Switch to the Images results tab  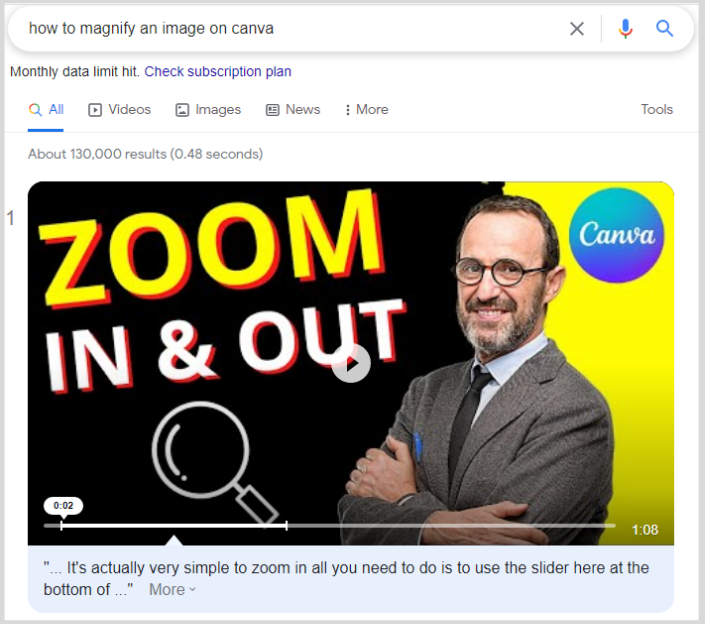pyautogui.click(x=208, y=110)
